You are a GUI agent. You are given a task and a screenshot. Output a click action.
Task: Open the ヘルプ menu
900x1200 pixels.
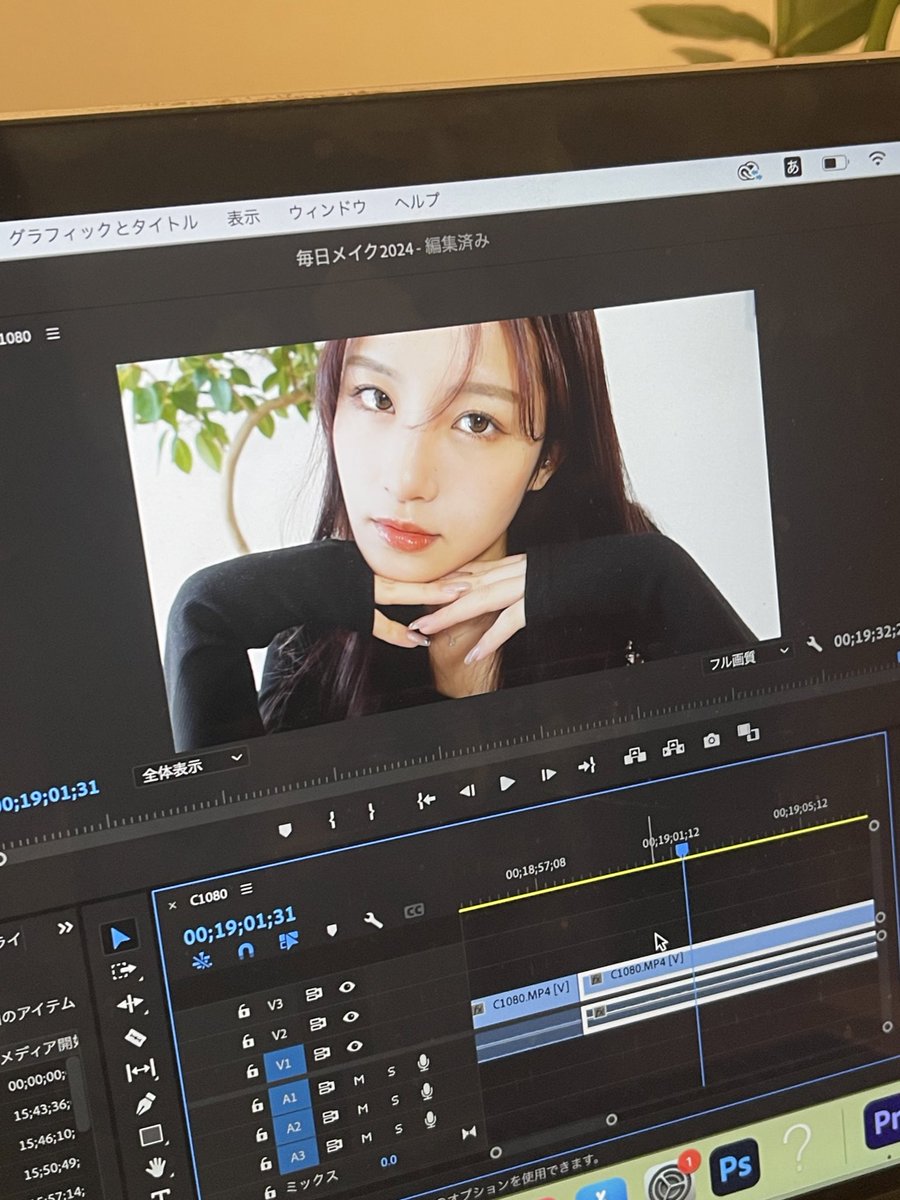point(417,200)
